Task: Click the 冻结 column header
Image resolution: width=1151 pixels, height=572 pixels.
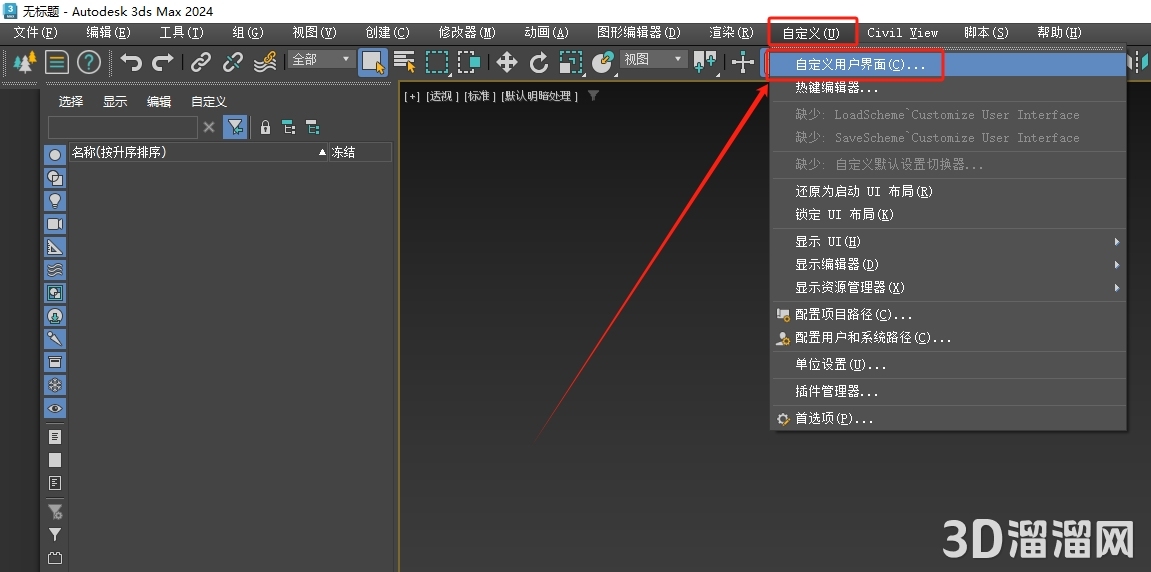Action: tap(360, 153)
